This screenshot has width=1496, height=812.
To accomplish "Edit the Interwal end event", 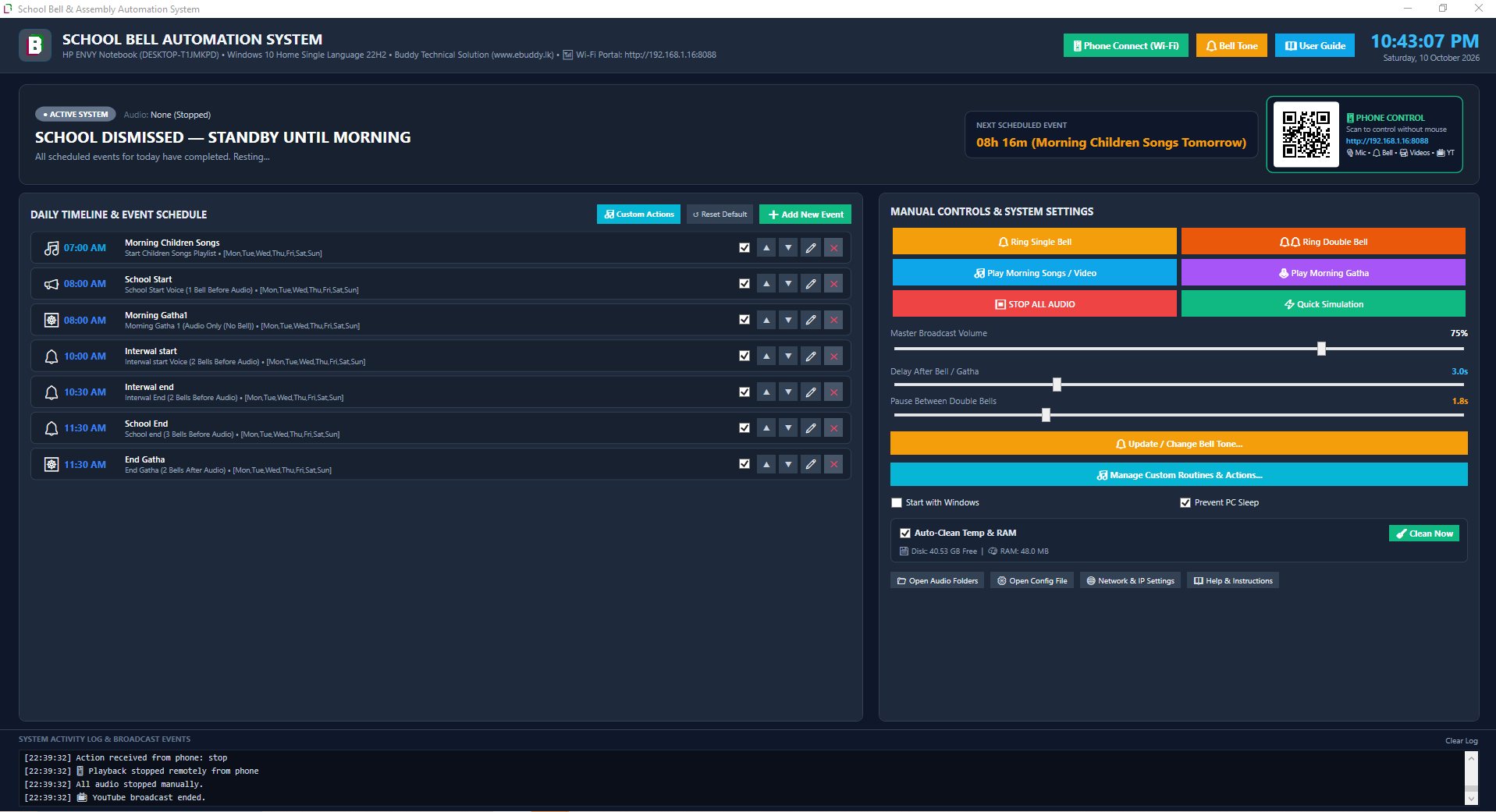I will [811, 392].
